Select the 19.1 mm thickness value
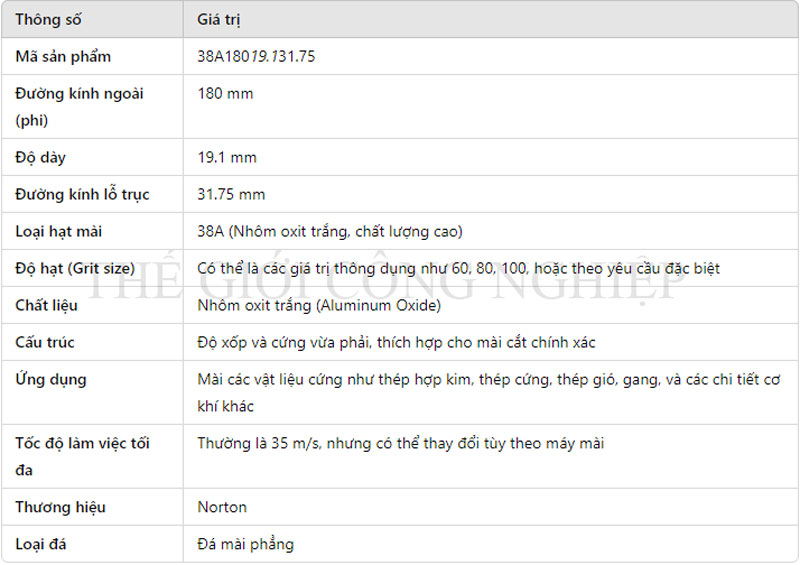This screenshot has width=800, height=565. tap(227, 158)
